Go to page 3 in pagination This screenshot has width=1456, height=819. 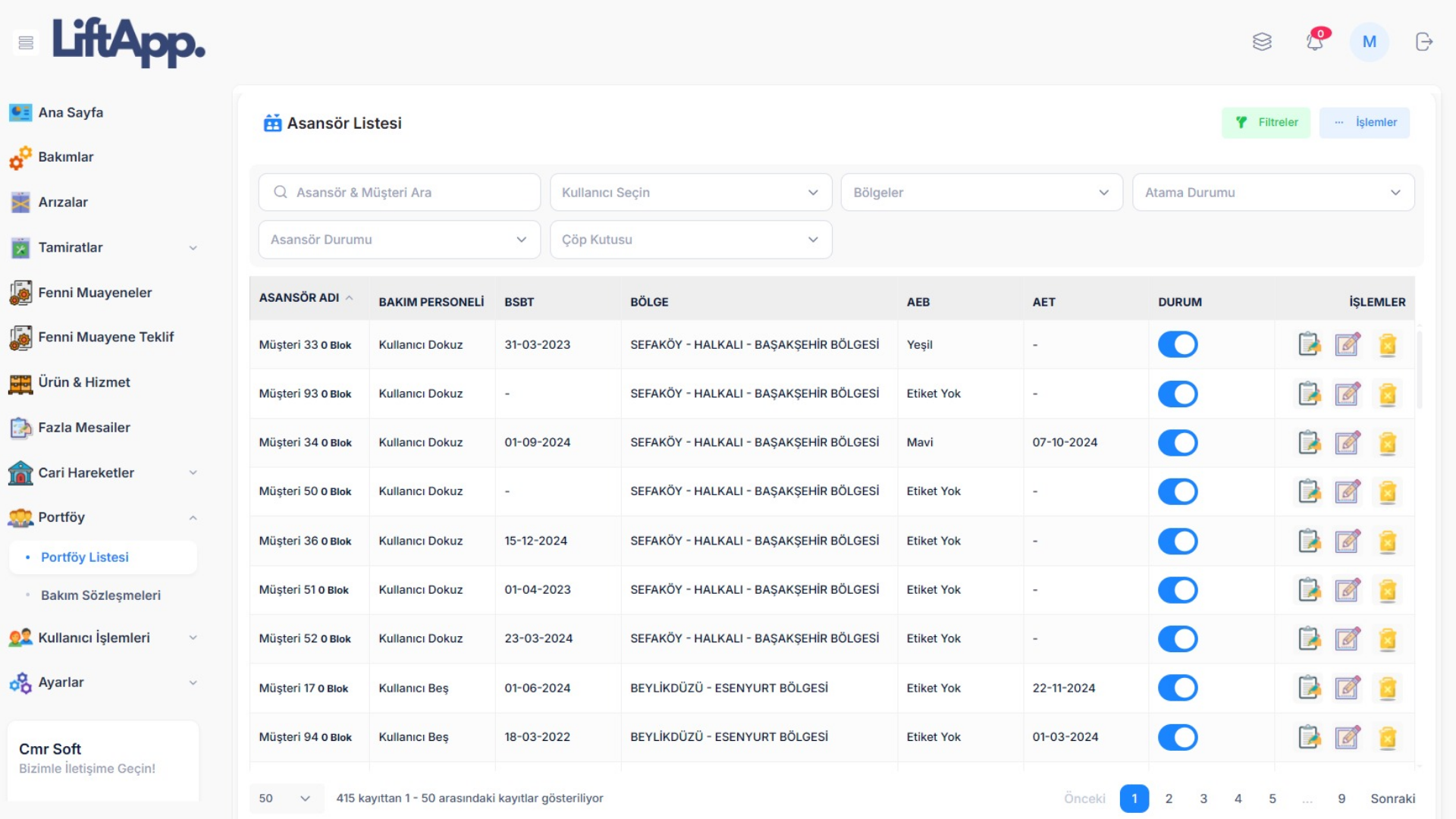point(1203,799)
